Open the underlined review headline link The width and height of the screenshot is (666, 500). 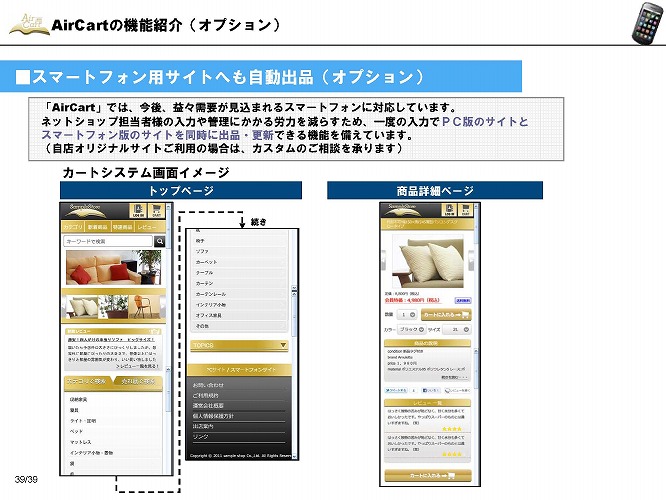tap(111, 340)
